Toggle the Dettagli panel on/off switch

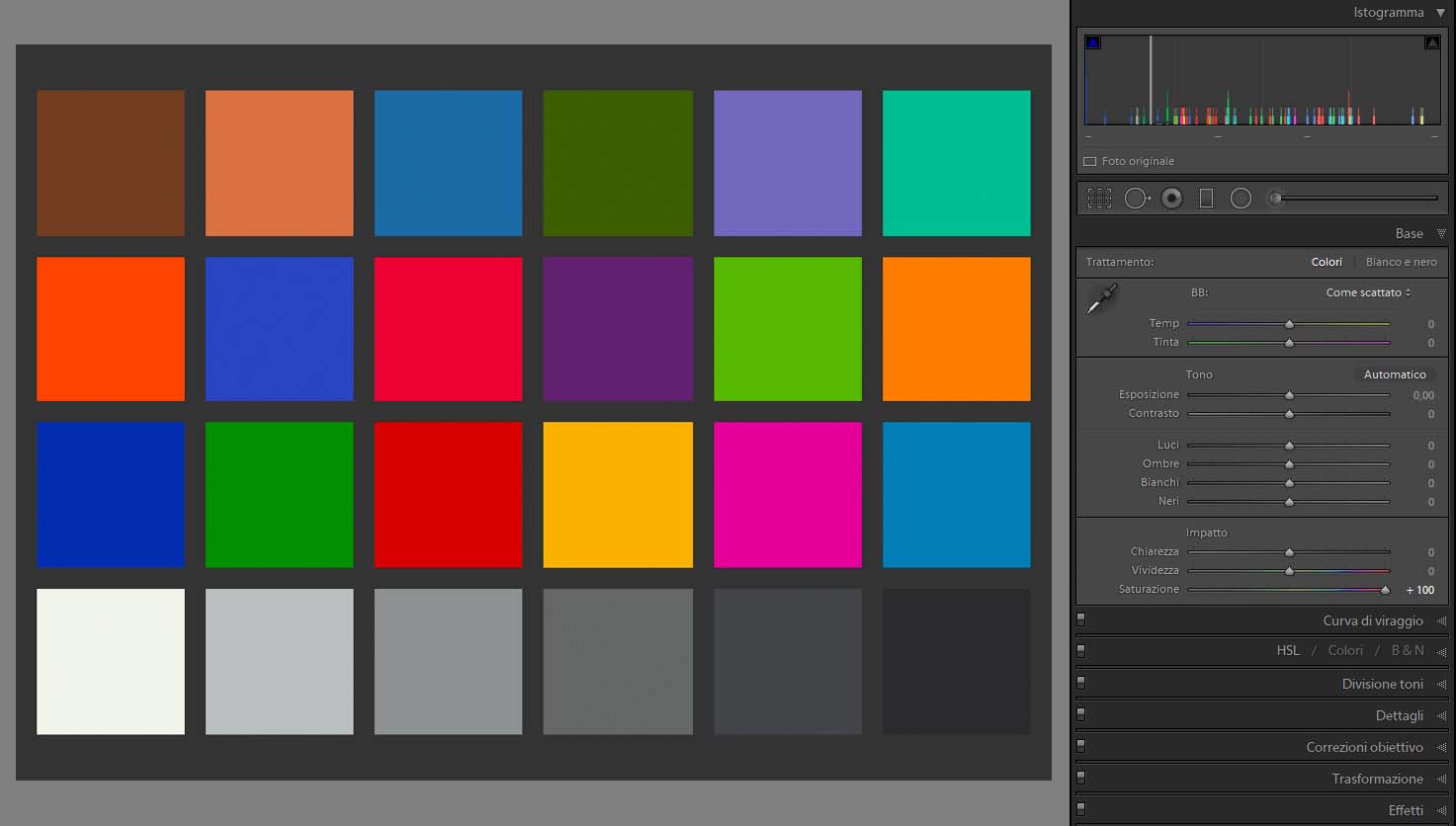(1080, 714)
